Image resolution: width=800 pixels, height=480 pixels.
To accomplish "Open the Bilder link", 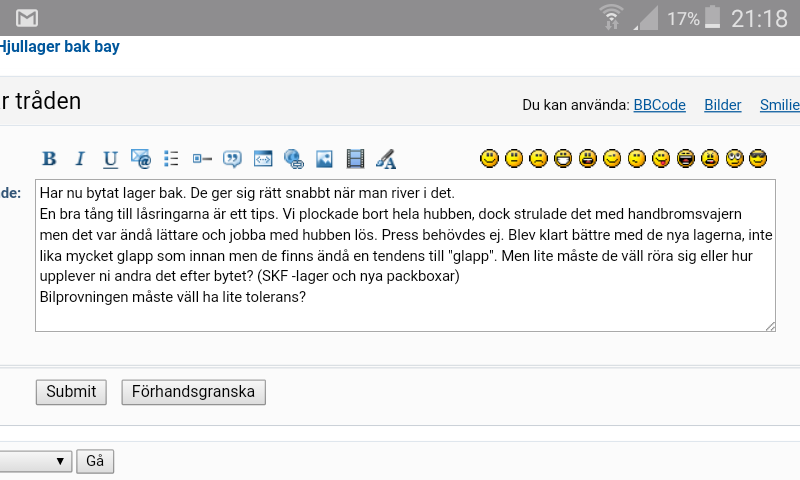I will tap(723, 105).
